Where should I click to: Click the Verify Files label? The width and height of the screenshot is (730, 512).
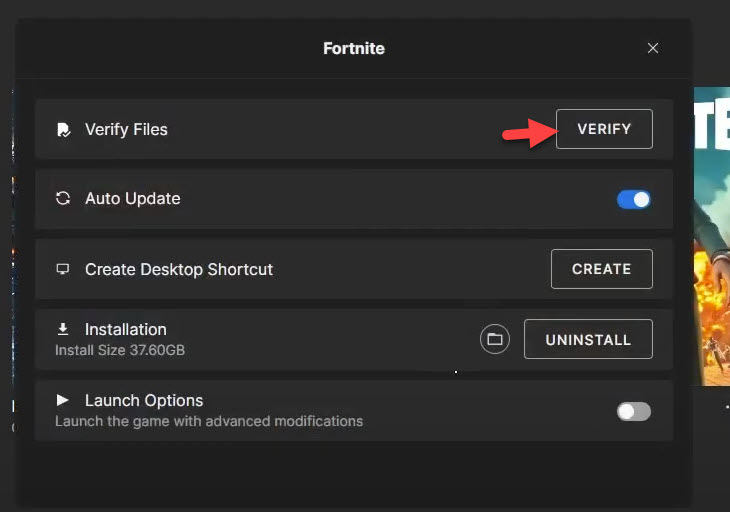(x=126, y=130)
